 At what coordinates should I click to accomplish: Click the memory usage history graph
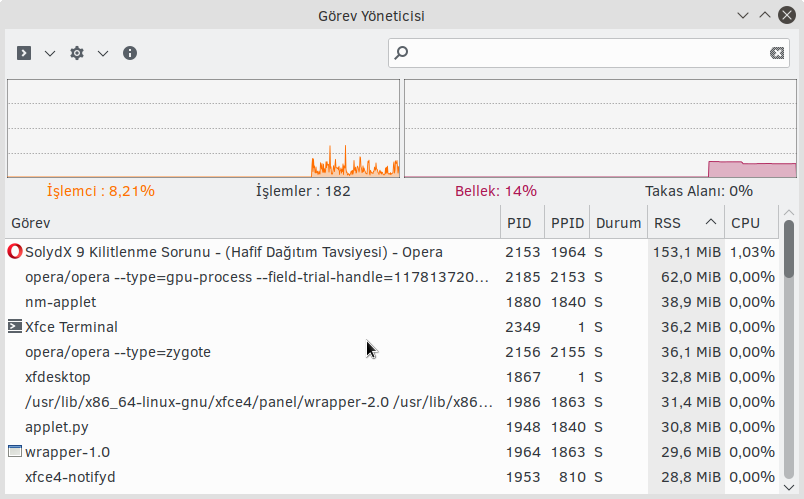(600, 128)
